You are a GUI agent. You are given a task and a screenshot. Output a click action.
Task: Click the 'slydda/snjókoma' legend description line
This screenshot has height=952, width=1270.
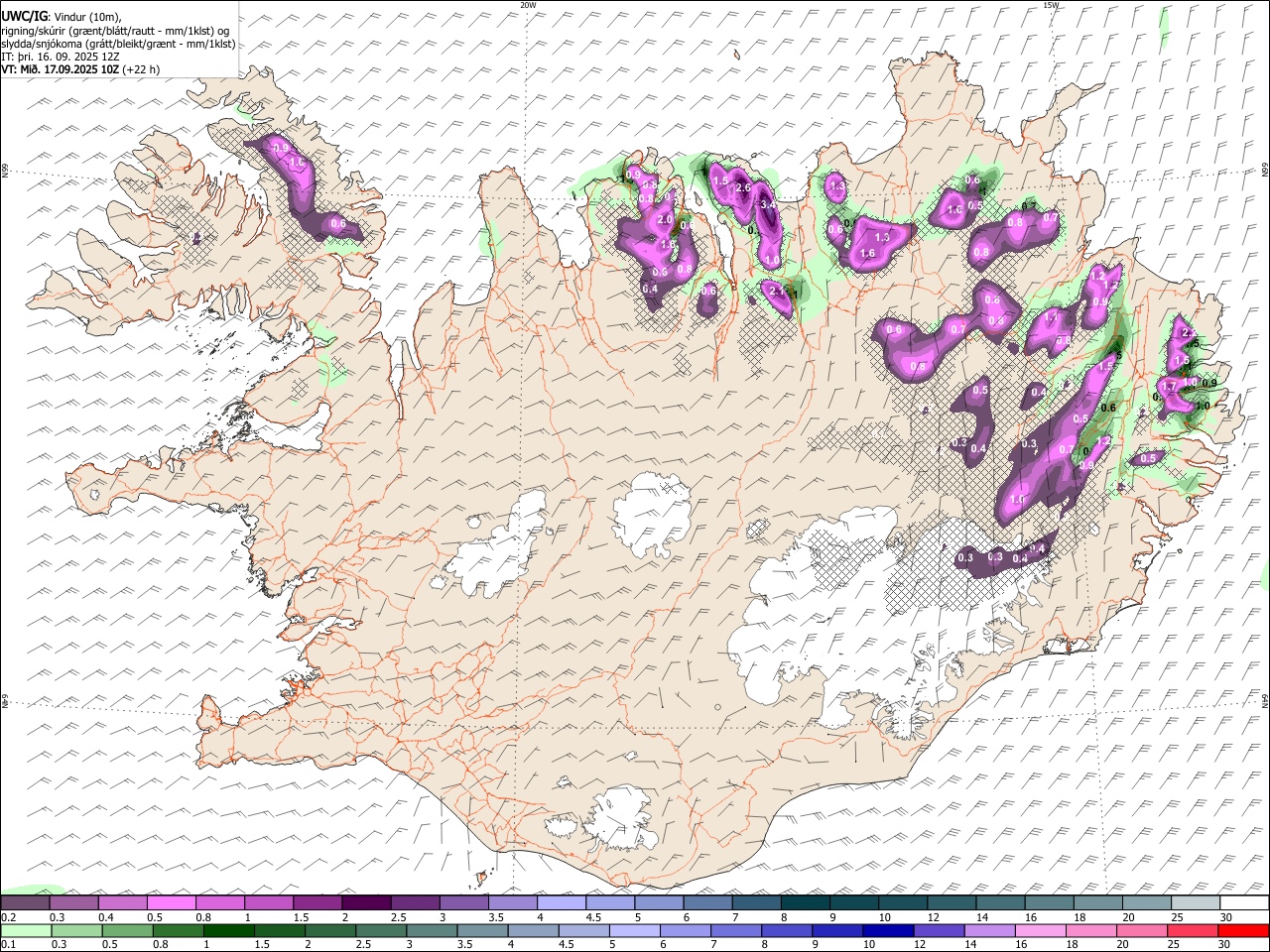click(118, 44)
